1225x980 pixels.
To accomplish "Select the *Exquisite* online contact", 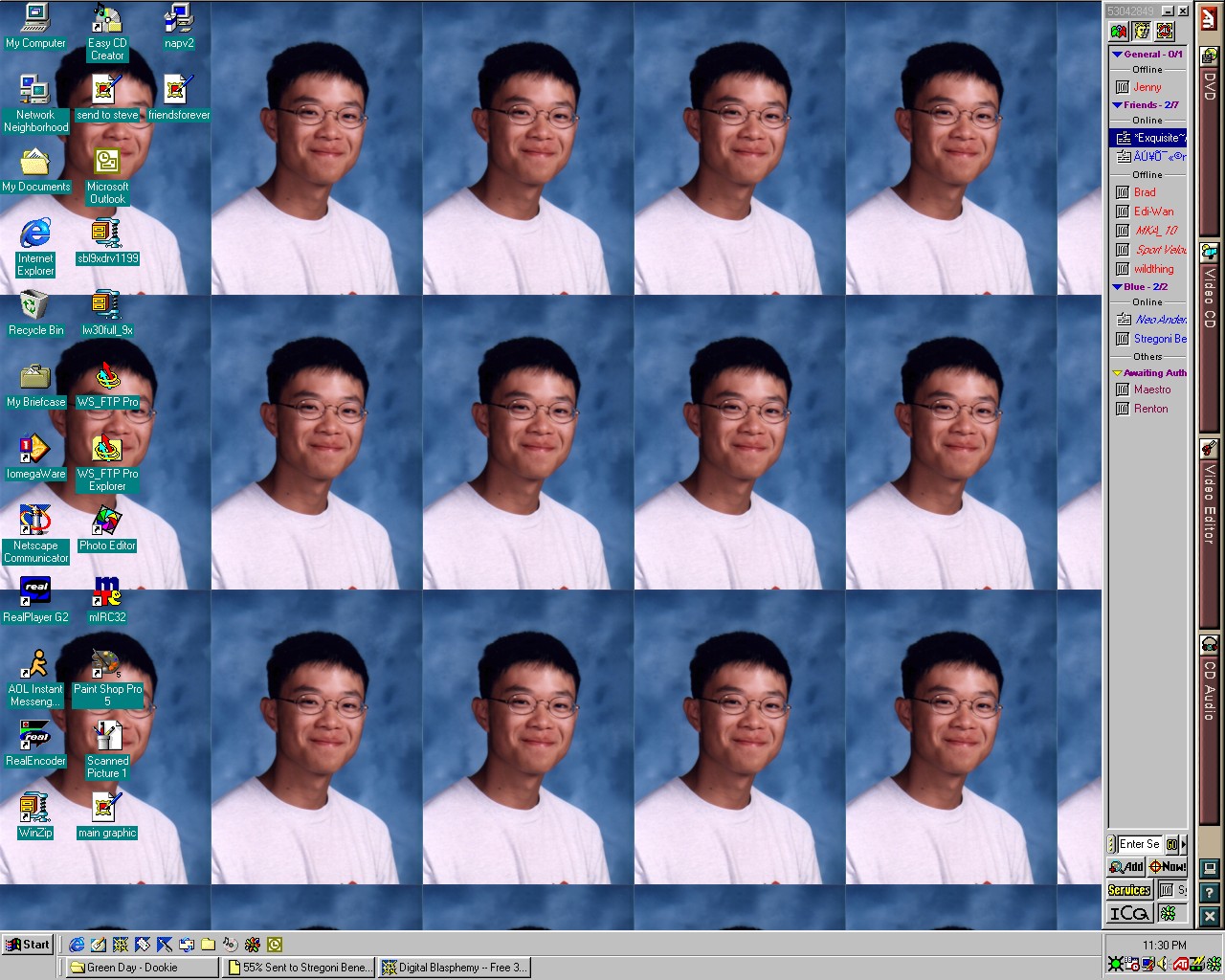I will [x=1148, y=138].
